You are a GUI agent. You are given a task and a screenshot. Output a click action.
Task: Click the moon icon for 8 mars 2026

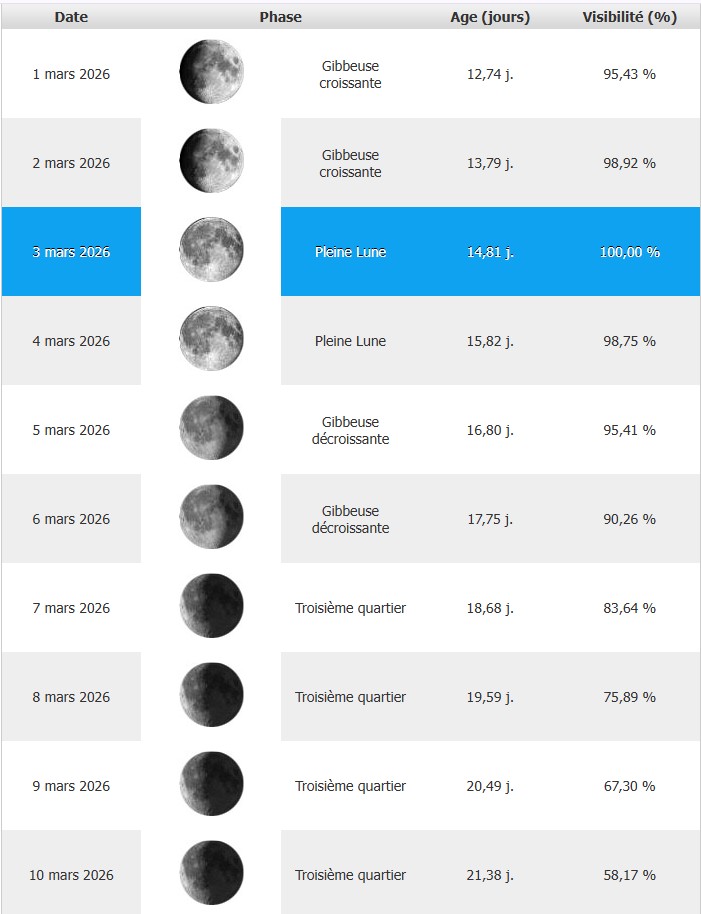pos(211,695)
